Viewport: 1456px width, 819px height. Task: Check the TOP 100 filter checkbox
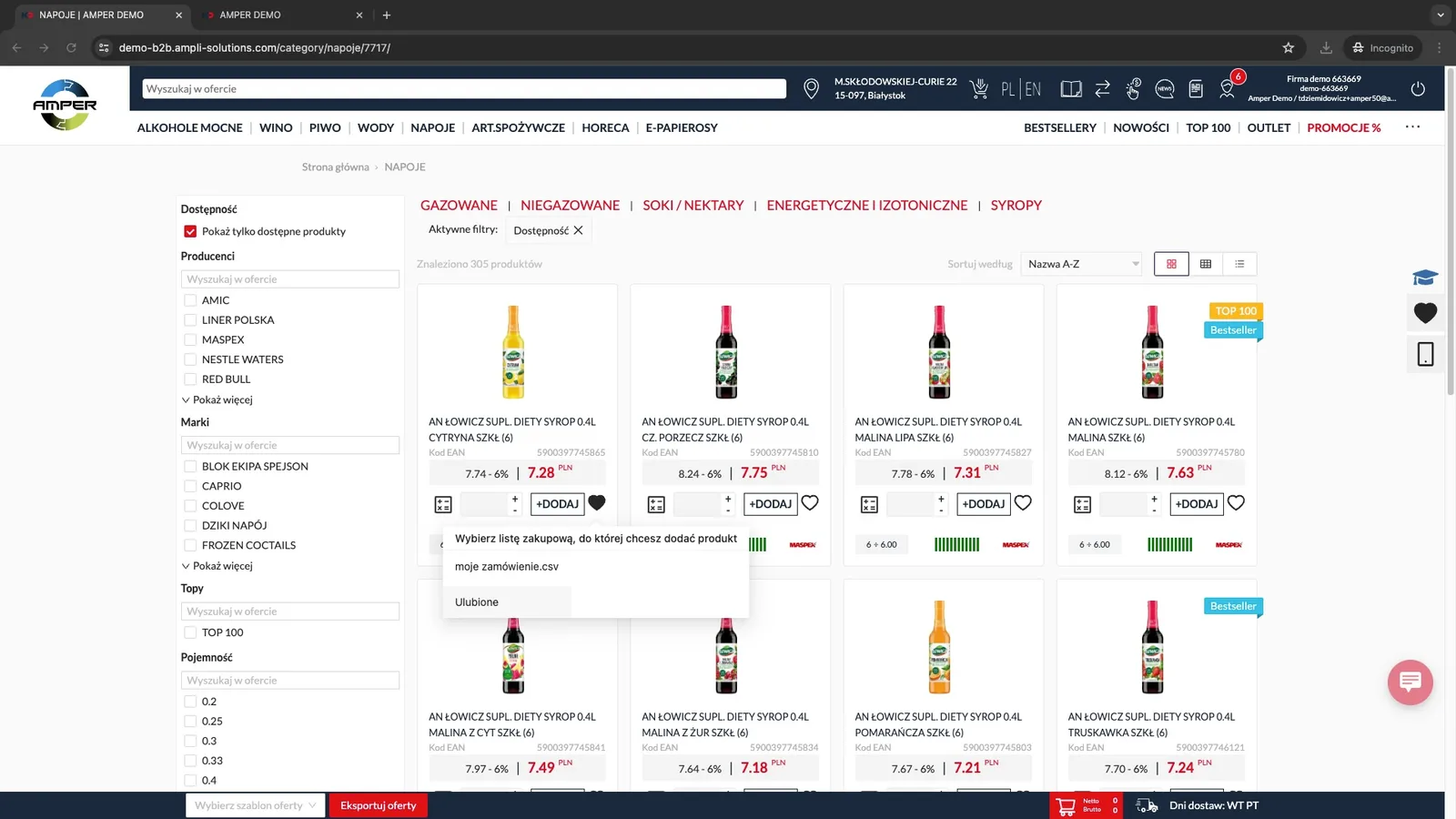pos(190,632)
